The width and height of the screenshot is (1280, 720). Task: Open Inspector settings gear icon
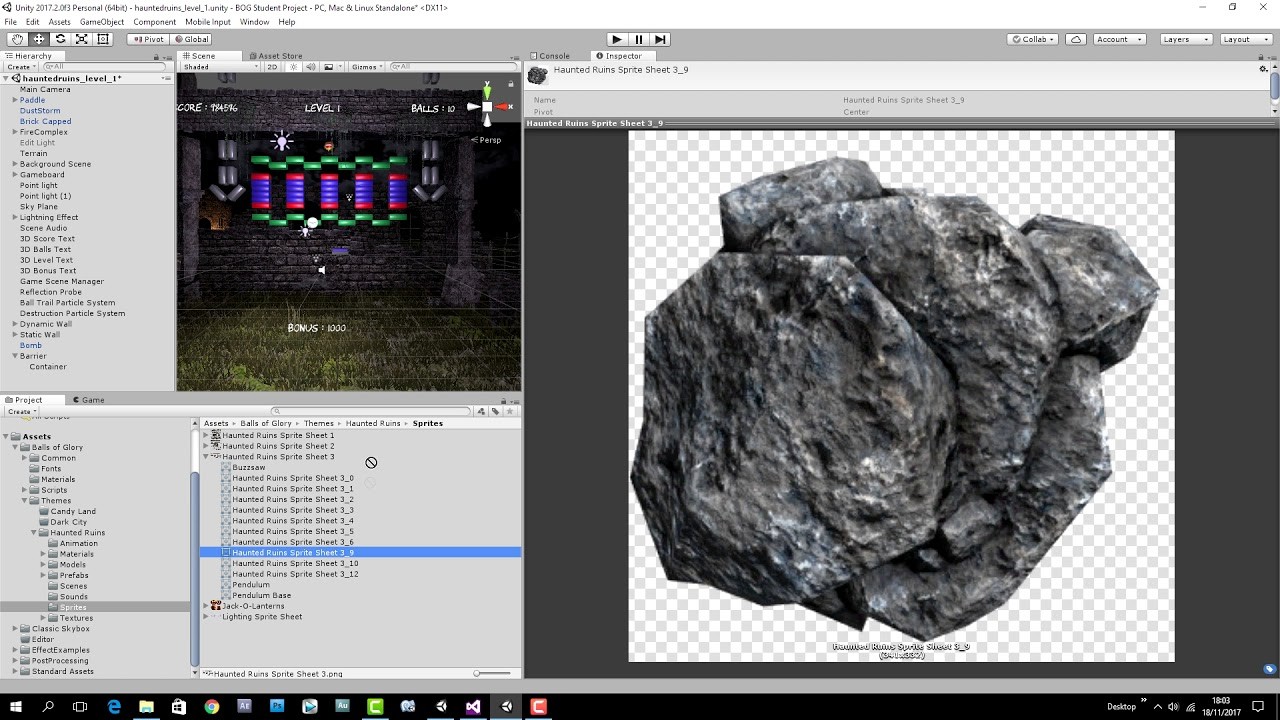[x=1263, y=69]
